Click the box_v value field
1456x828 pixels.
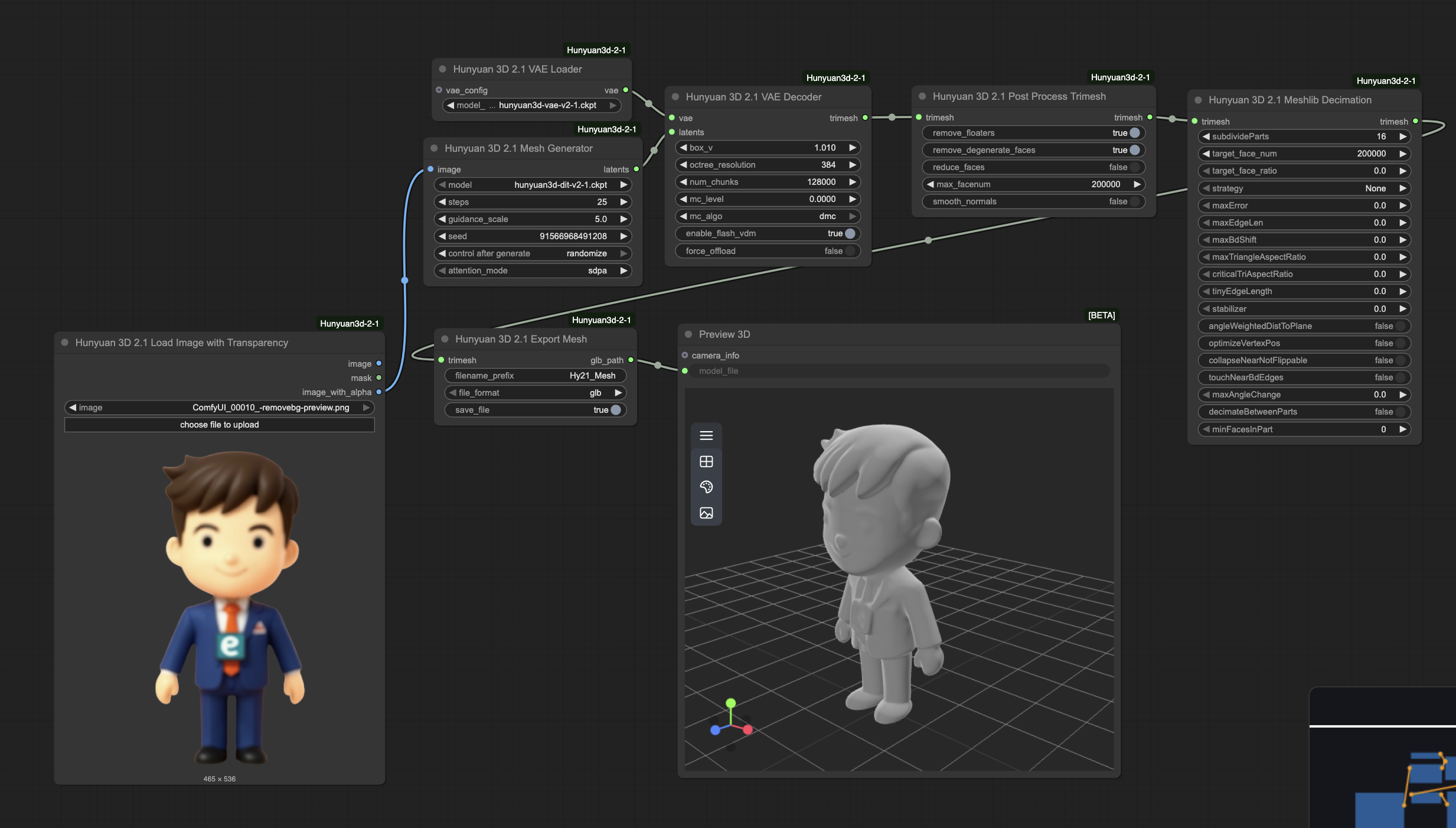768,148
